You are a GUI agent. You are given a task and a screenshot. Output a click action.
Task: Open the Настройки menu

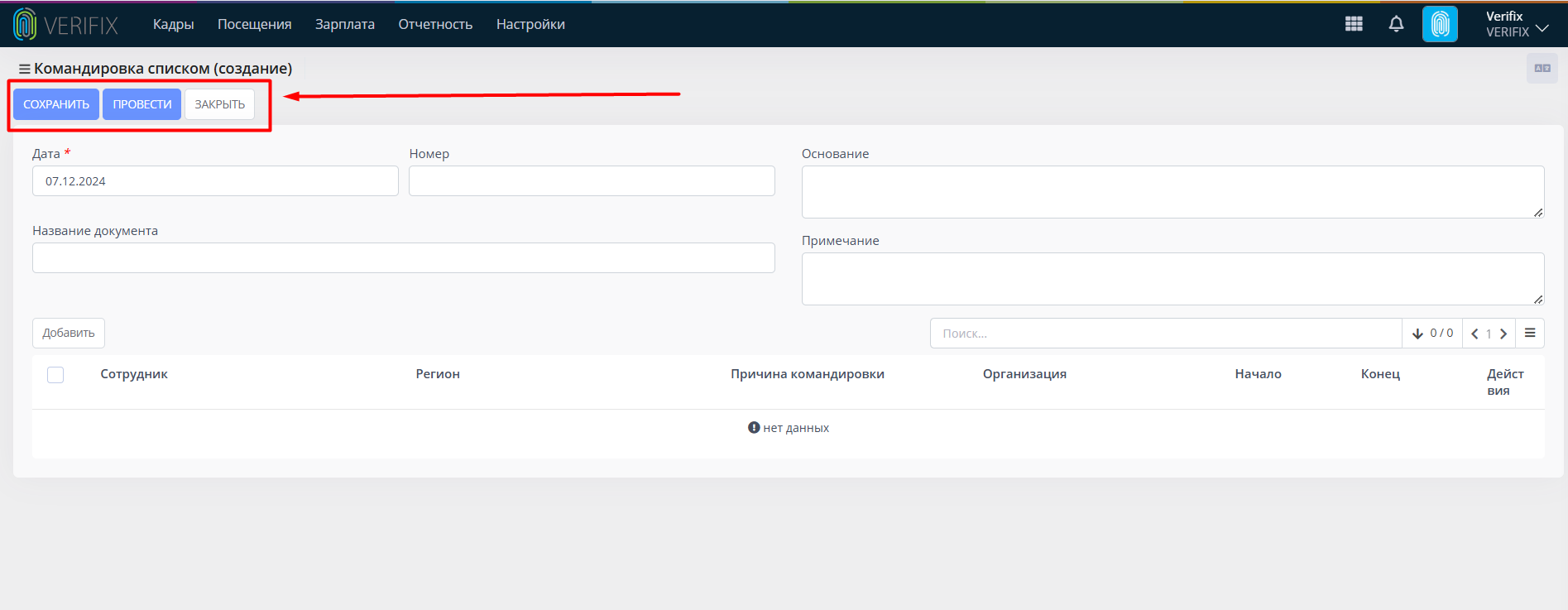(x=530, y=24)
